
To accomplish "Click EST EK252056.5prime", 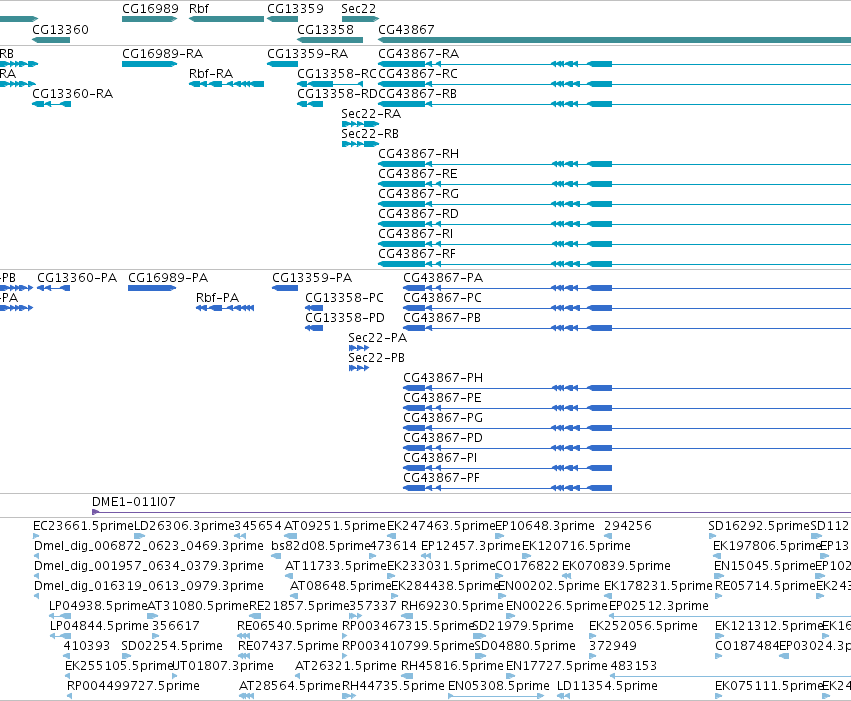I will (x=643, y=626).
